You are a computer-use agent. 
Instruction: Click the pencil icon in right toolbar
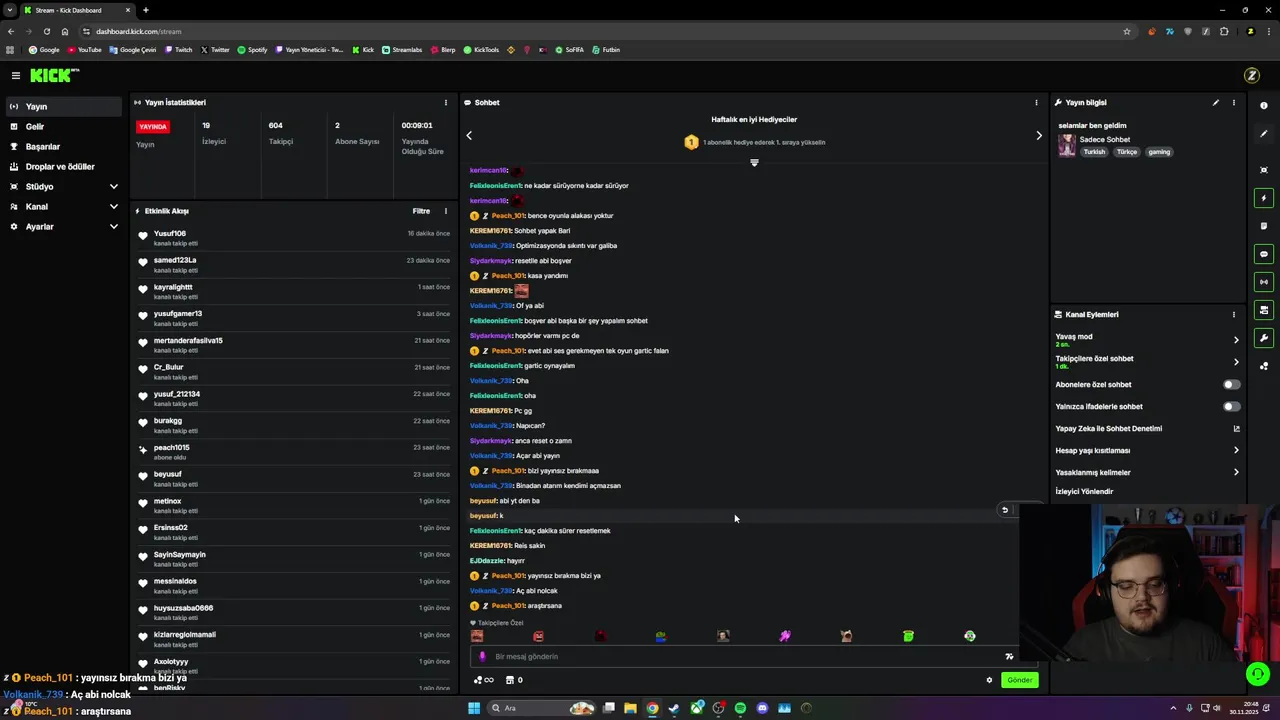1264,133
